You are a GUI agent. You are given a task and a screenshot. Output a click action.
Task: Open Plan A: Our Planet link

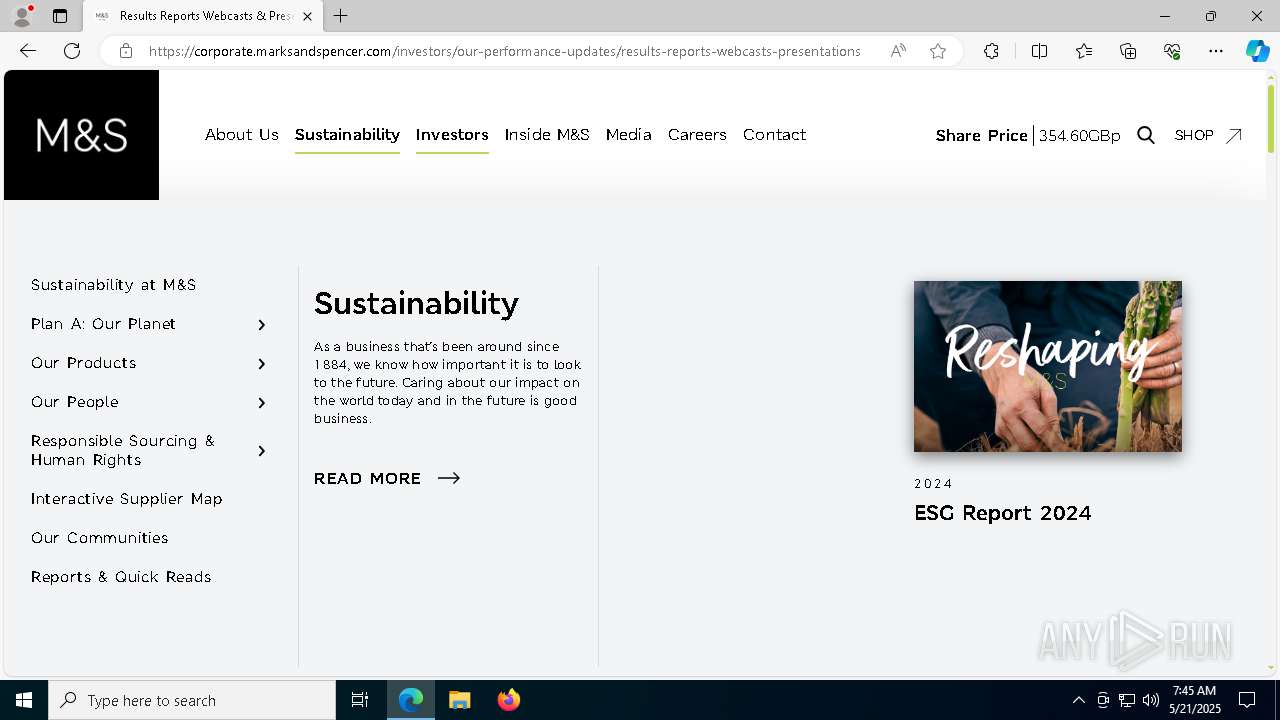(x=103, y=324)
